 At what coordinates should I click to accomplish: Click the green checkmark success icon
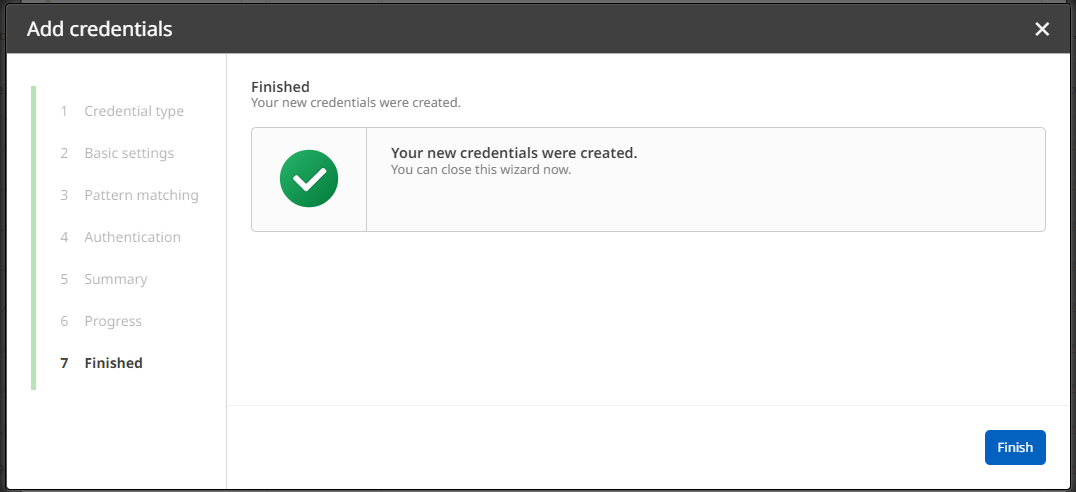click(309, 179)
